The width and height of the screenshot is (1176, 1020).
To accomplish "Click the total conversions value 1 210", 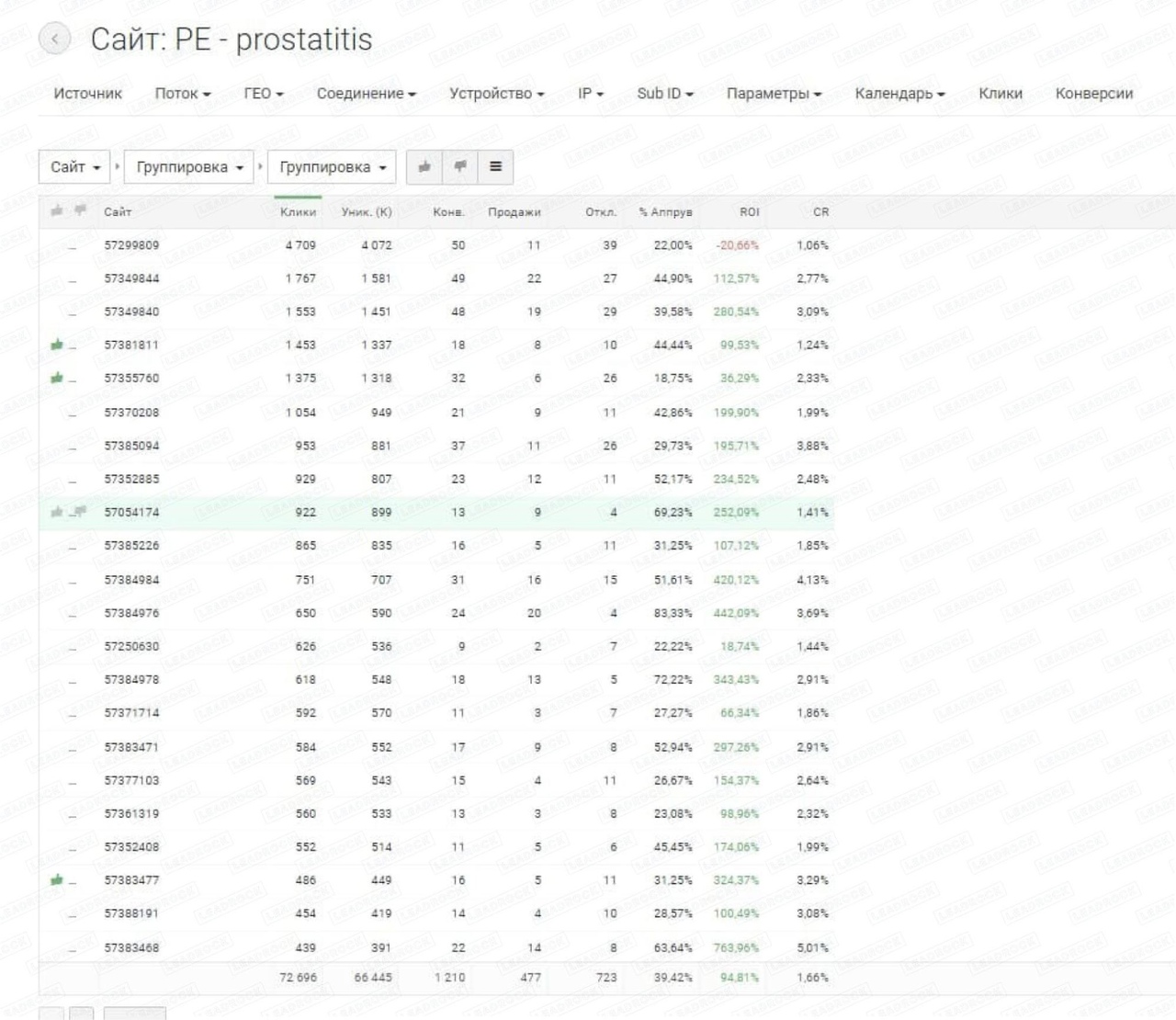I will (x=449, y=978).
